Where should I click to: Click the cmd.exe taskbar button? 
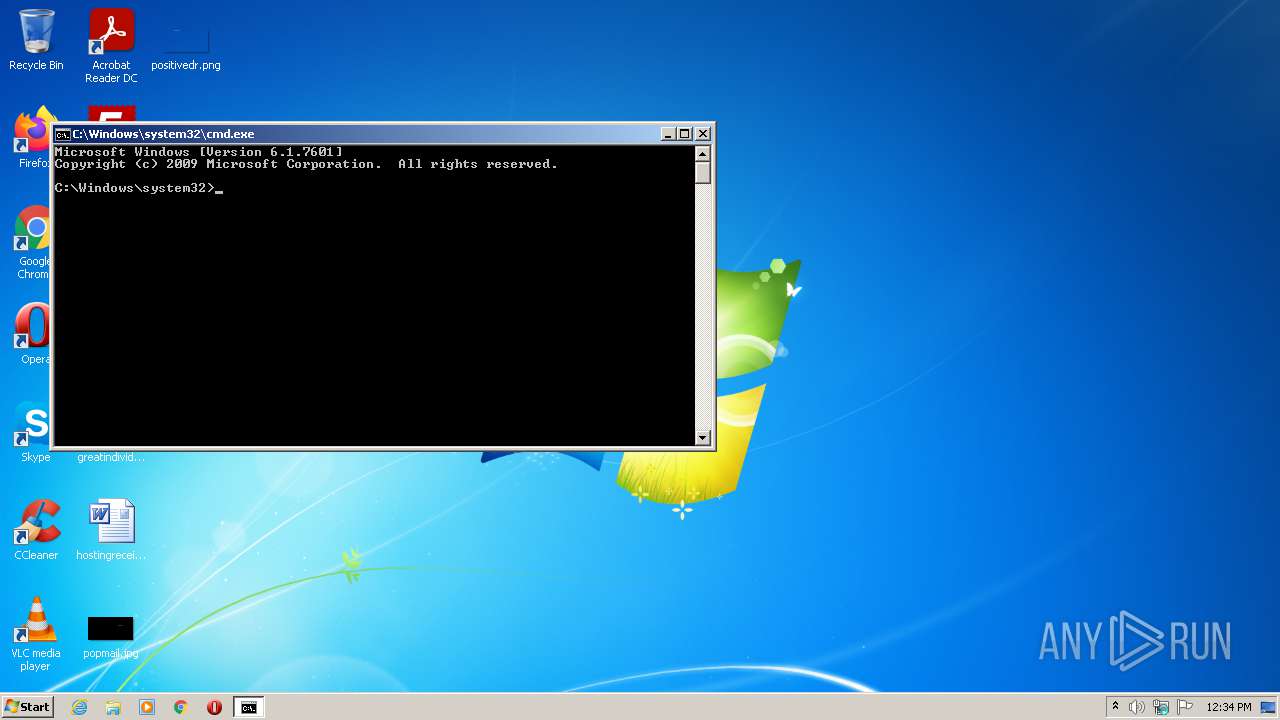(x=248, y=707)
